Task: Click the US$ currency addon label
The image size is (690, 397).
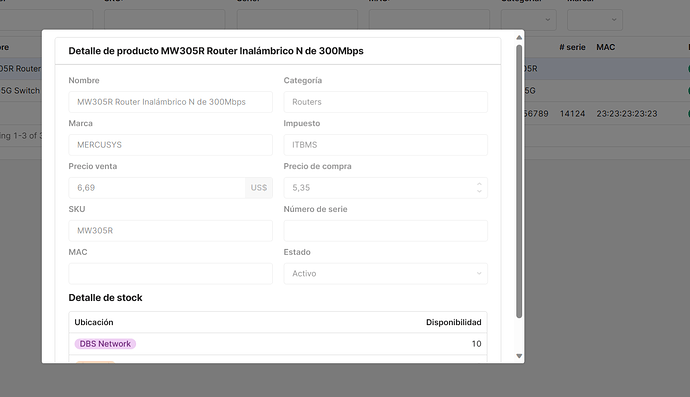Action: pyautogui.click(x=259, y=188)
